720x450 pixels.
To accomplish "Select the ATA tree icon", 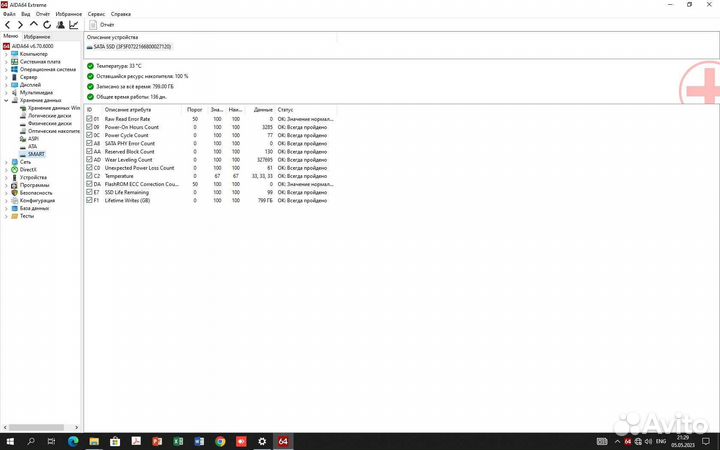I will point(23,146).
